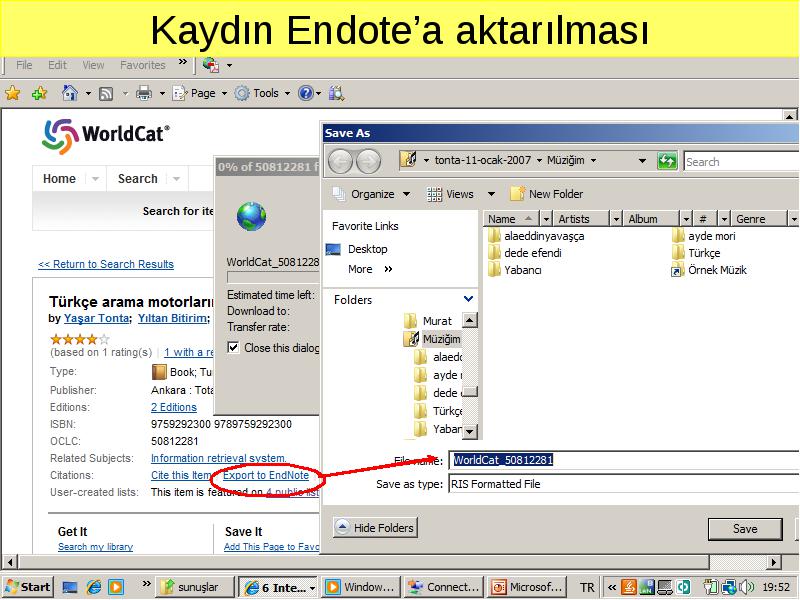Click the Start button
Screen dimensions: 800x600
coord(28,587)
